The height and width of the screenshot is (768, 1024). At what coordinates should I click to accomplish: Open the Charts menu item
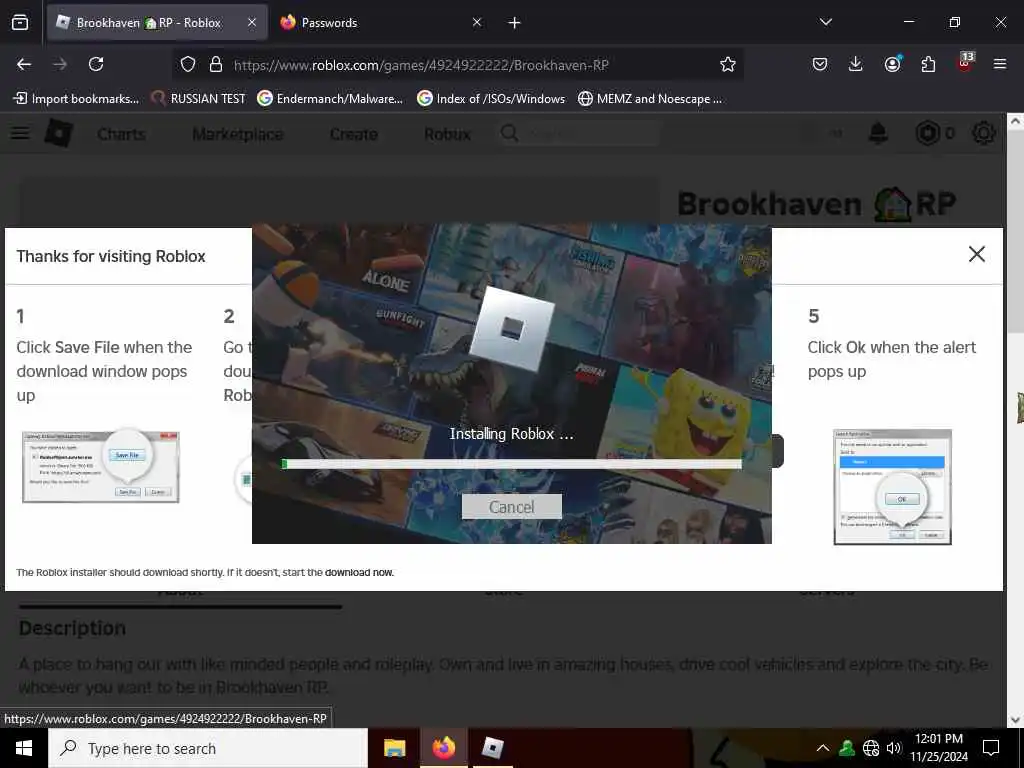[x=121, y=135]
